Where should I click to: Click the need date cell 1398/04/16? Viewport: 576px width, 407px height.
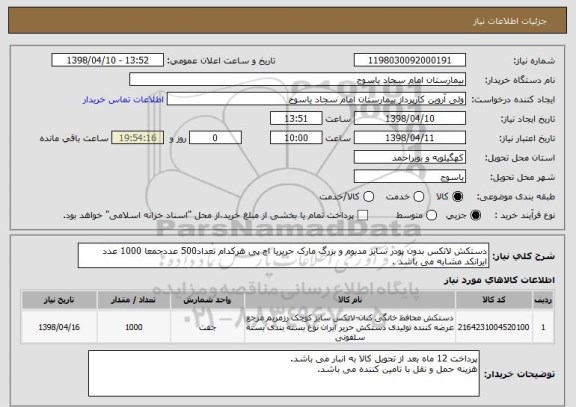point(59,327)
